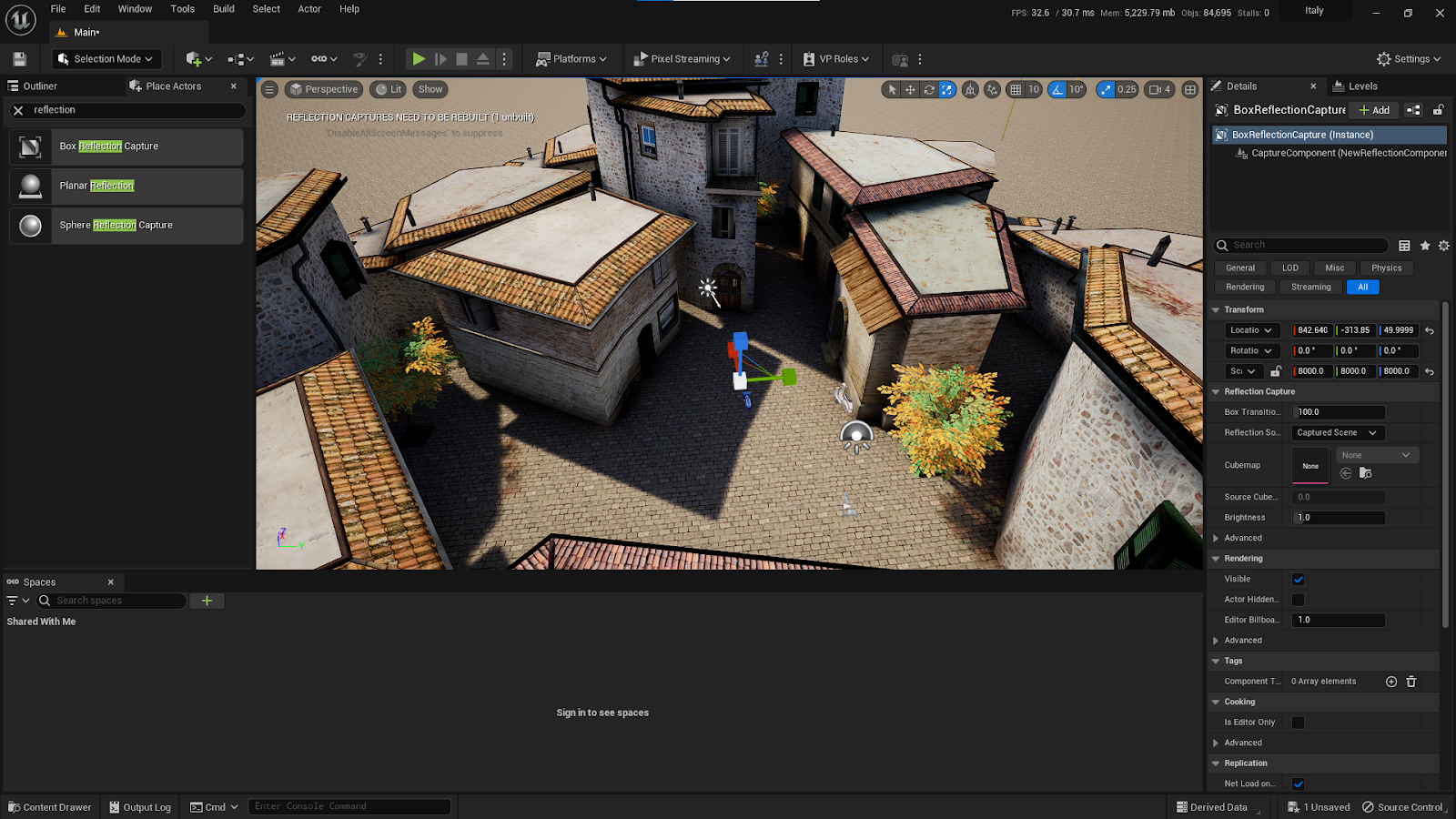Viewport: 1456px width, 819px height.
Task: Clear the reflection search with X icon
Action: pos(18,110)
